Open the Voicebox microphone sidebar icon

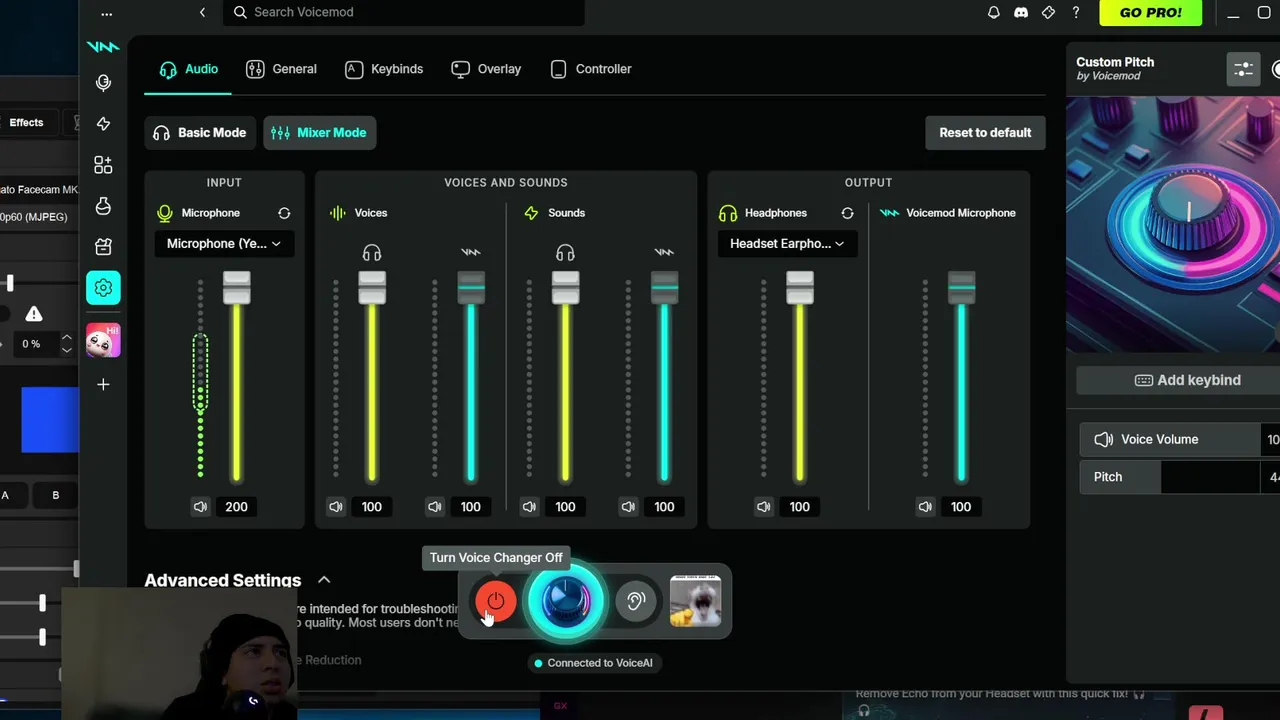[x=103, y=83]
